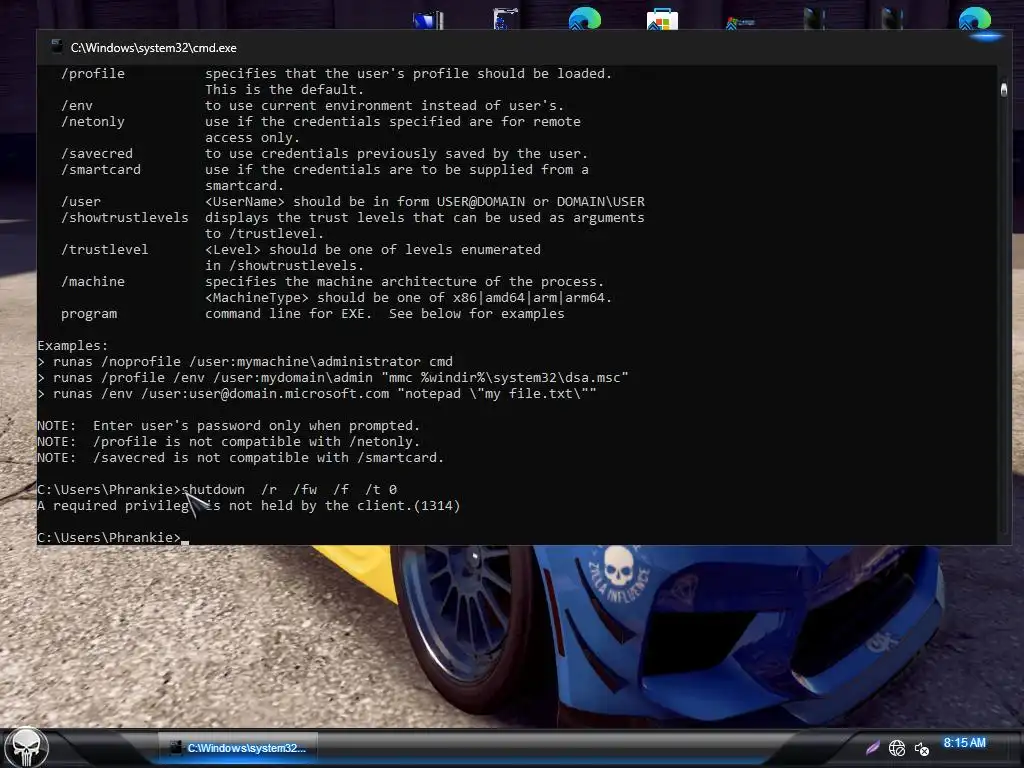Click the "/netonly" option text
This screenshot has height=768, width=1024.
pyautogui.click(x=93, y=121)
